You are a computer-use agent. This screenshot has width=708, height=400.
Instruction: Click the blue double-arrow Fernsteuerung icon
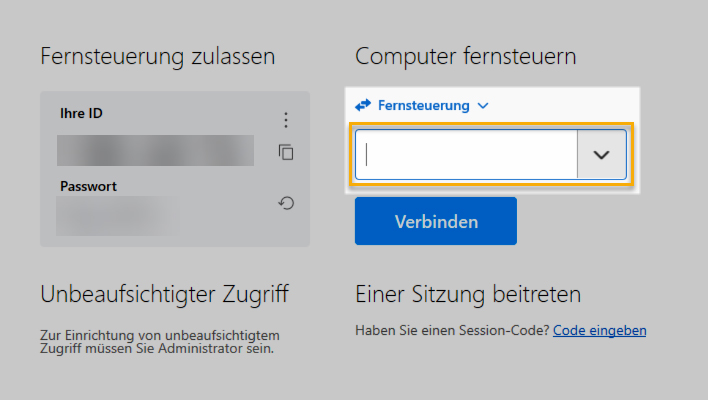(363, 105)
